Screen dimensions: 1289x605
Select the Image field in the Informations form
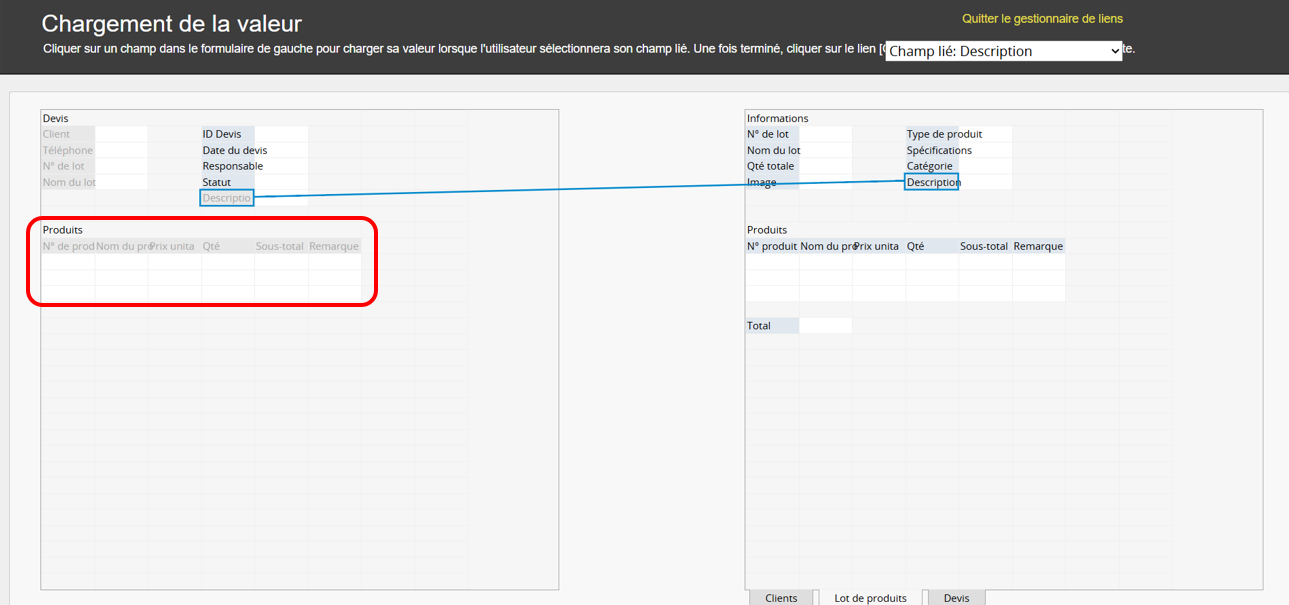(762, 182)
